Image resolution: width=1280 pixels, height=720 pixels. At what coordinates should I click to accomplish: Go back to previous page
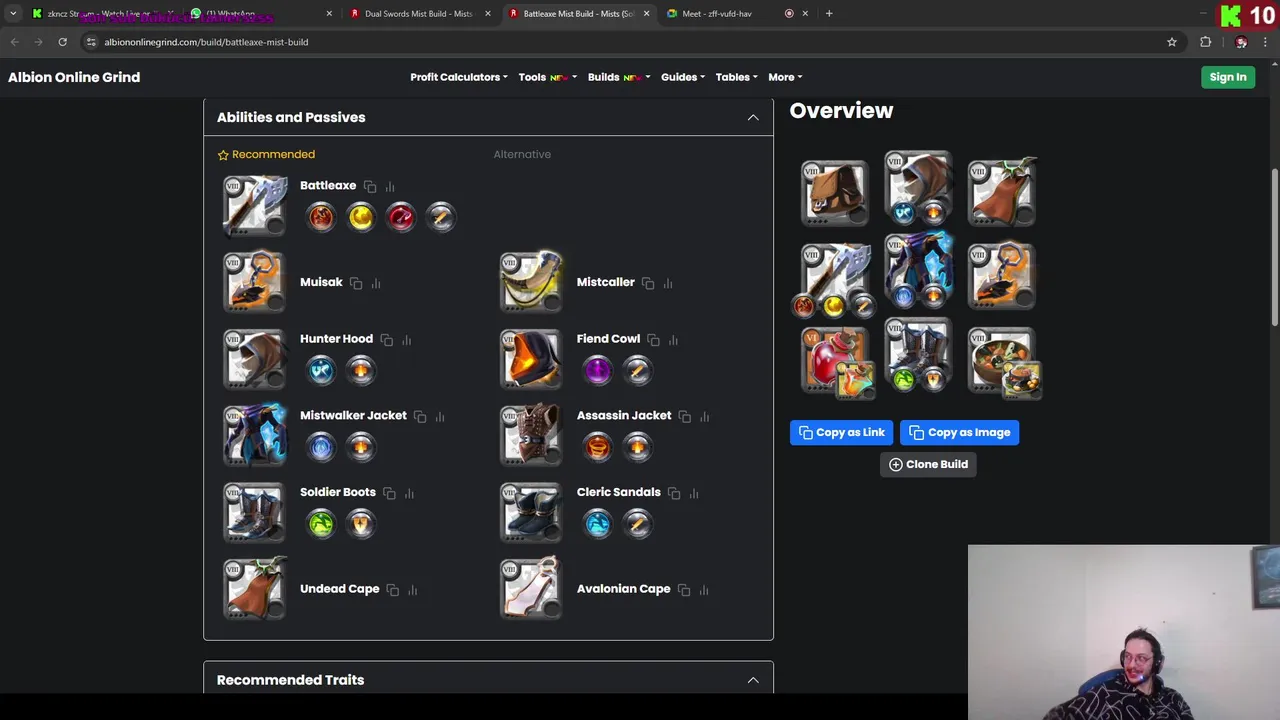tap(14, 42)
